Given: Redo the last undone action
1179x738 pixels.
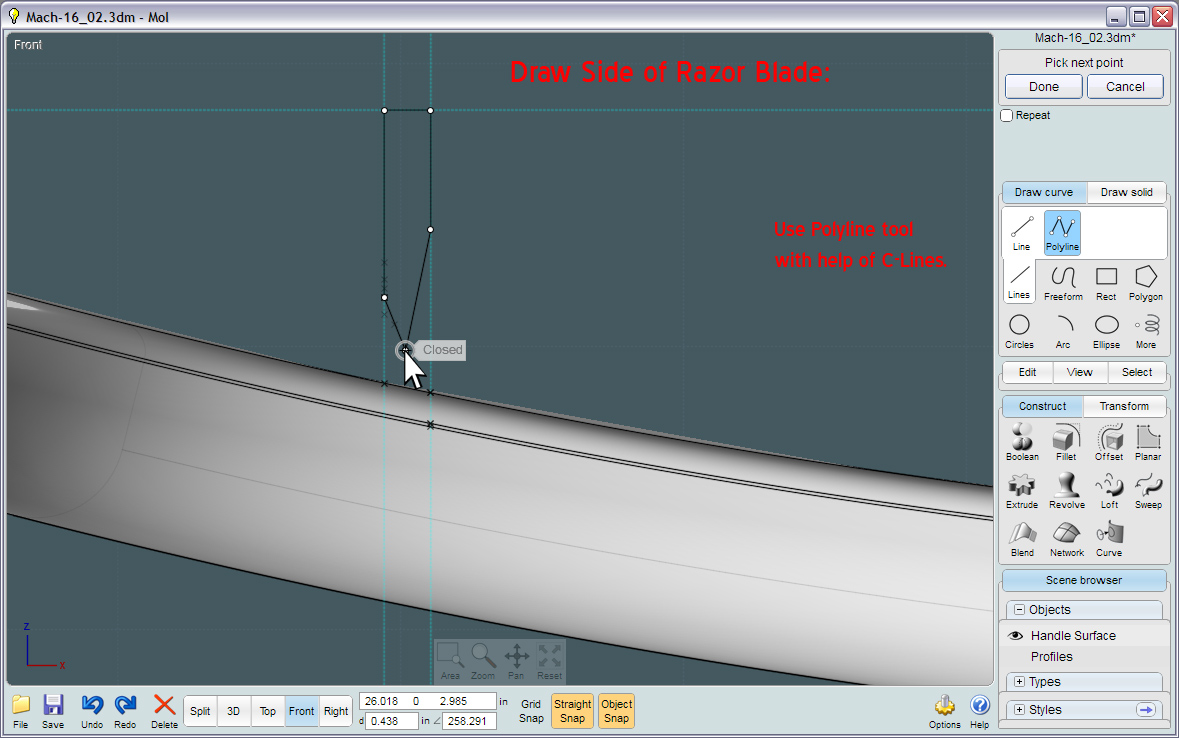Looking at the screenshot, I should [125, 710].
